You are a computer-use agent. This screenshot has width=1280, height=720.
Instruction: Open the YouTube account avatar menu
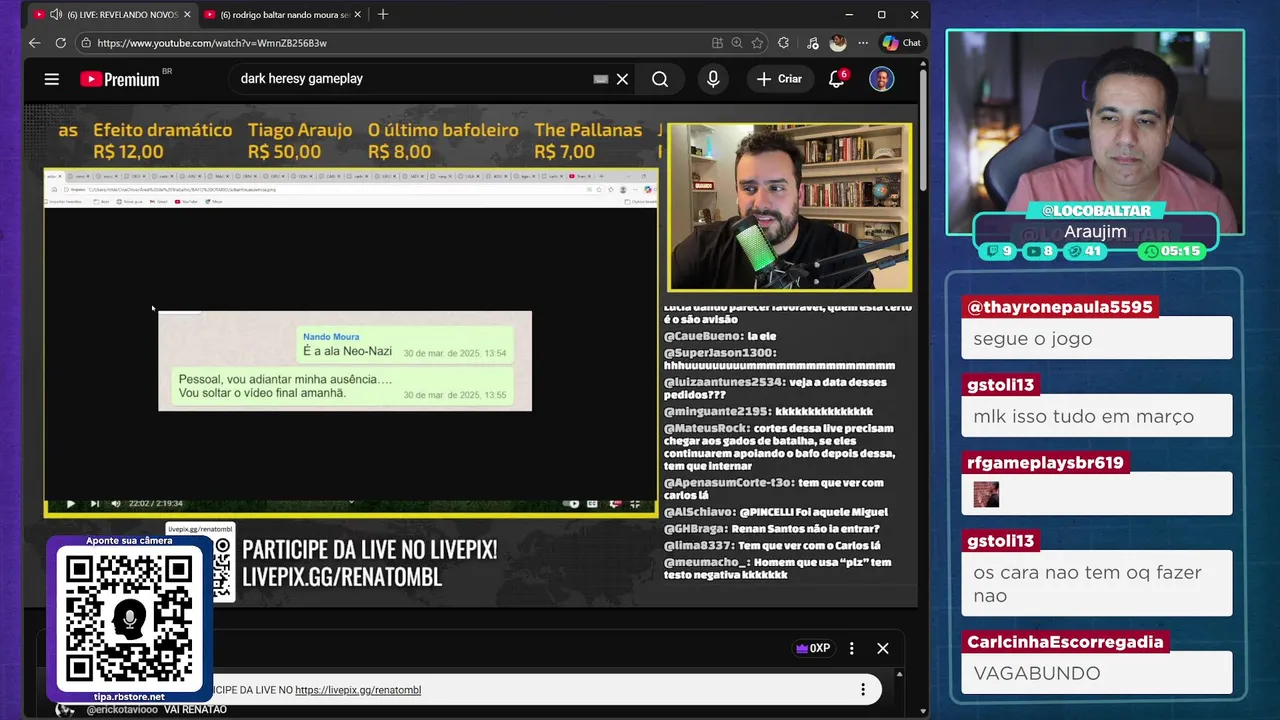881,79
